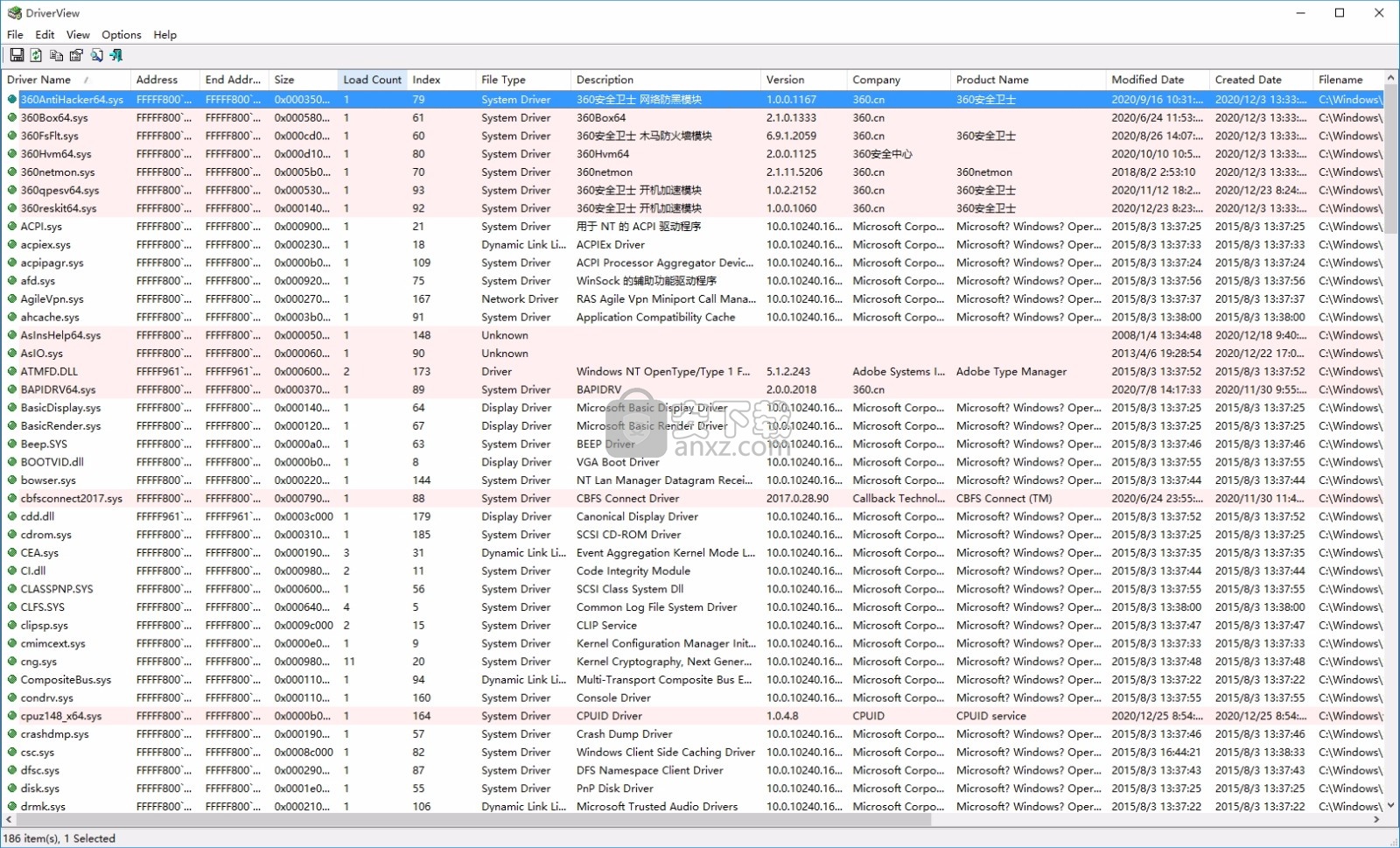
Task: Select the 360FsFlt.sys driver name
Action: (50, 136)
